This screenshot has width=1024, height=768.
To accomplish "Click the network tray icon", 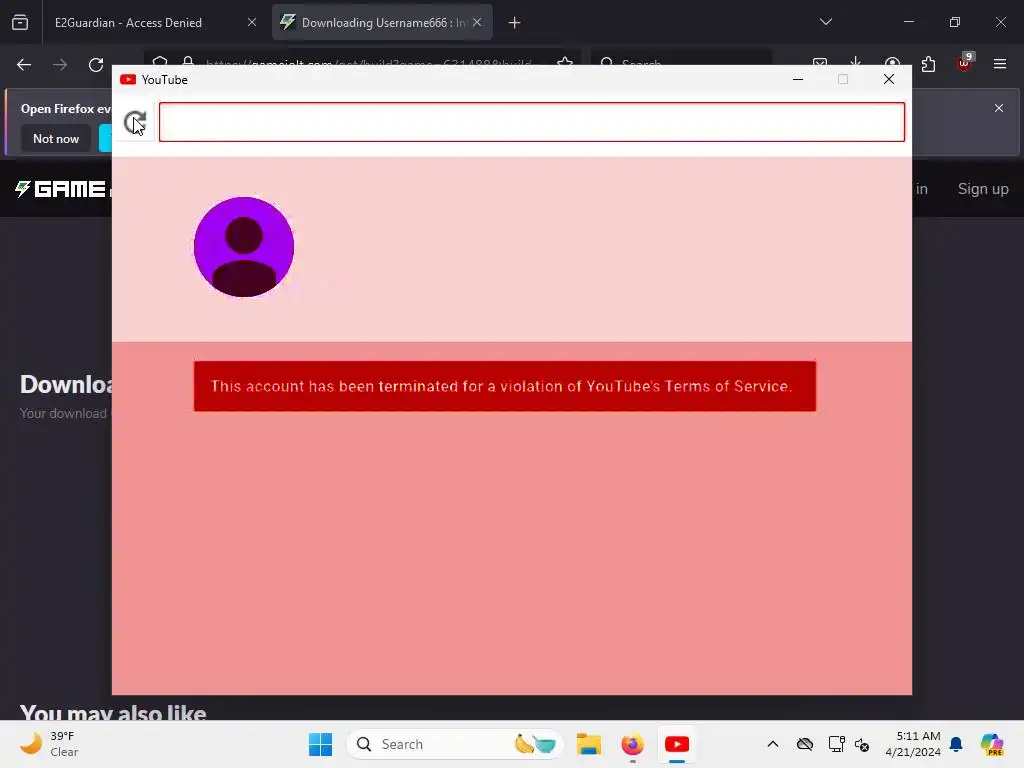I will point(836,744).
